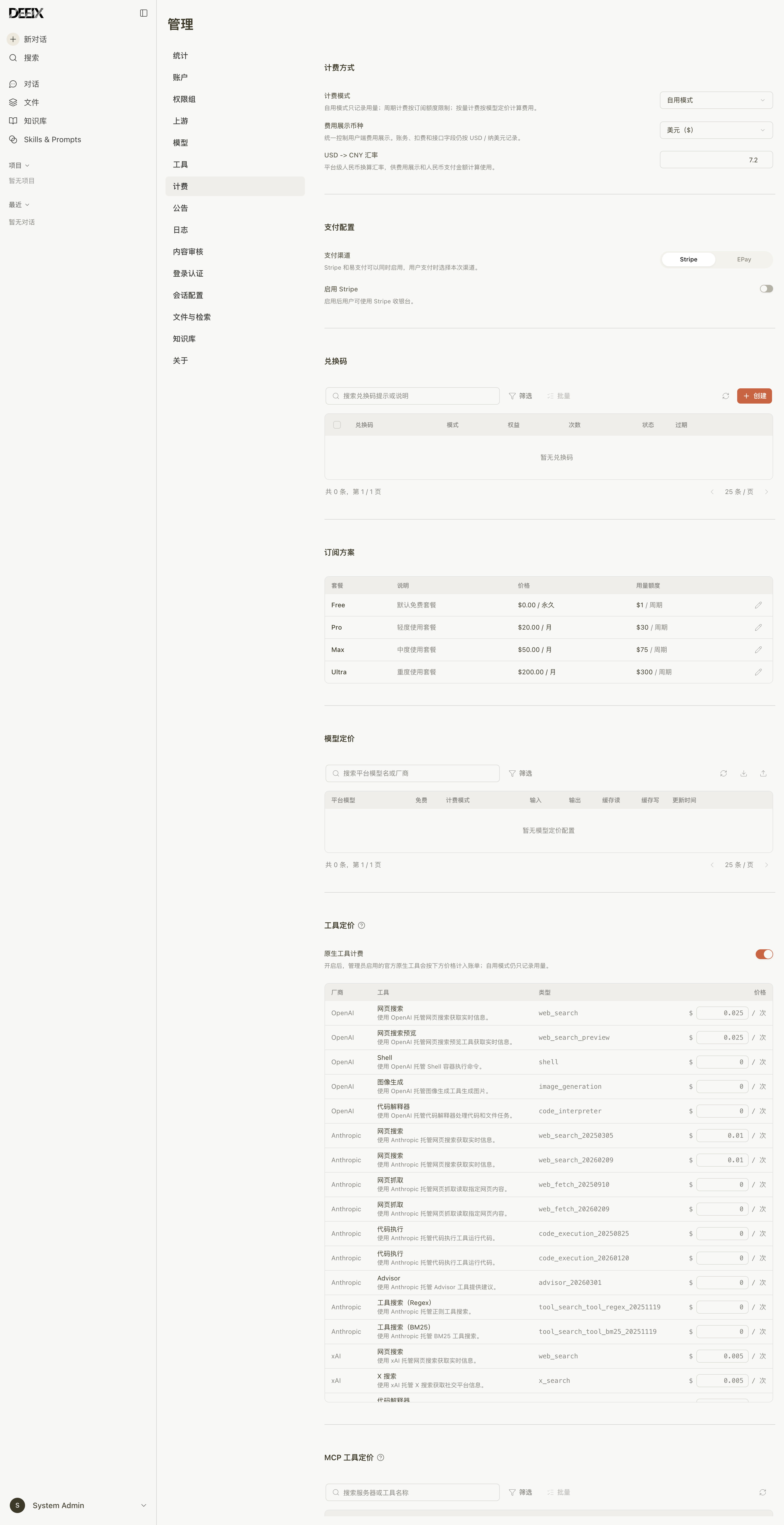Turn off 原生工具计费 switch
This screenshot has width=784, height=1525.
click(x=764, y=954)
